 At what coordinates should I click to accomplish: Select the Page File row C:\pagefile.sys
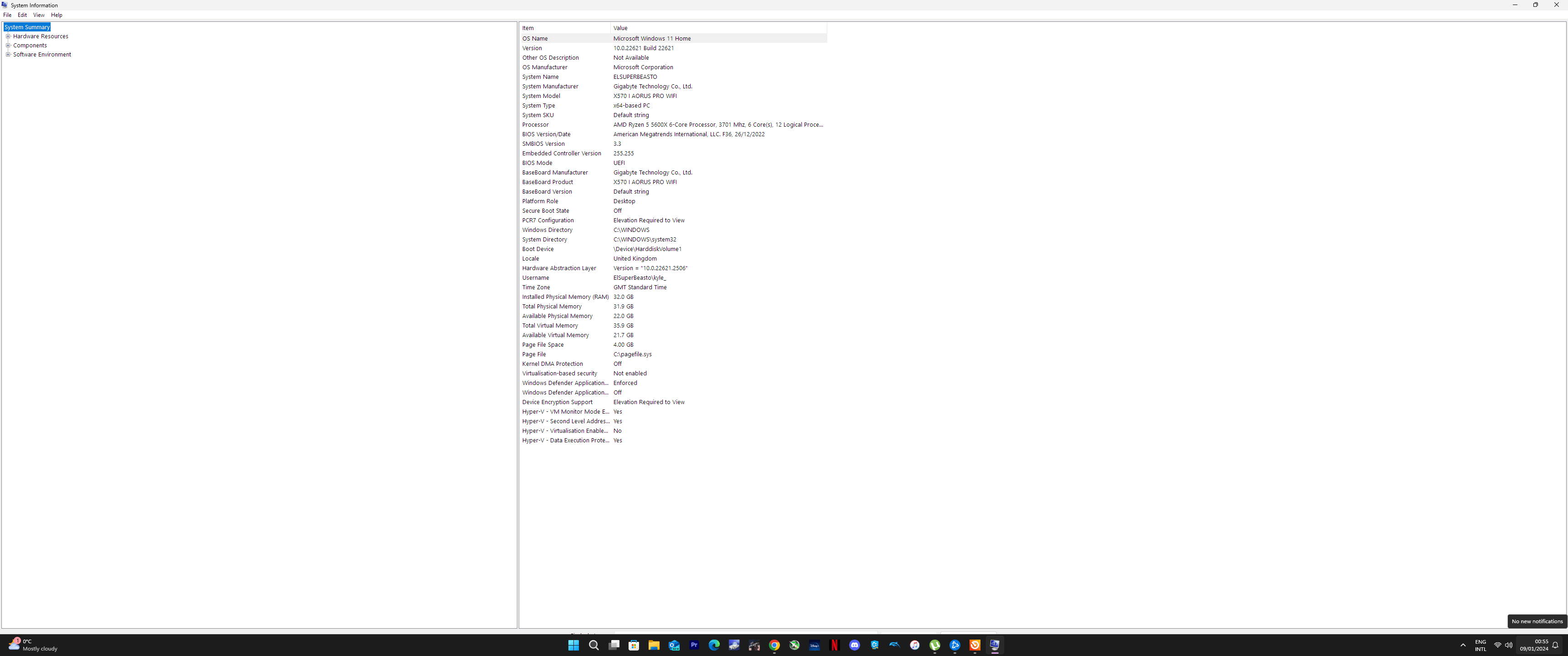tap(673, 354)
